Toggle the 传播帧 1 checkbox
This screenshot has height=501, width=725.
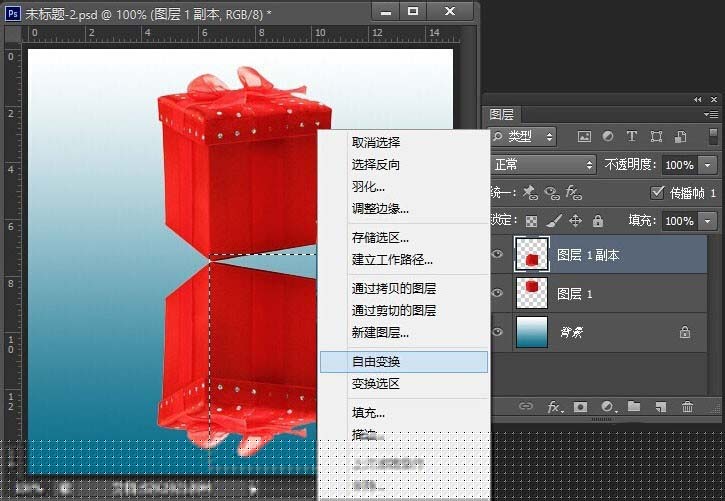657,192
